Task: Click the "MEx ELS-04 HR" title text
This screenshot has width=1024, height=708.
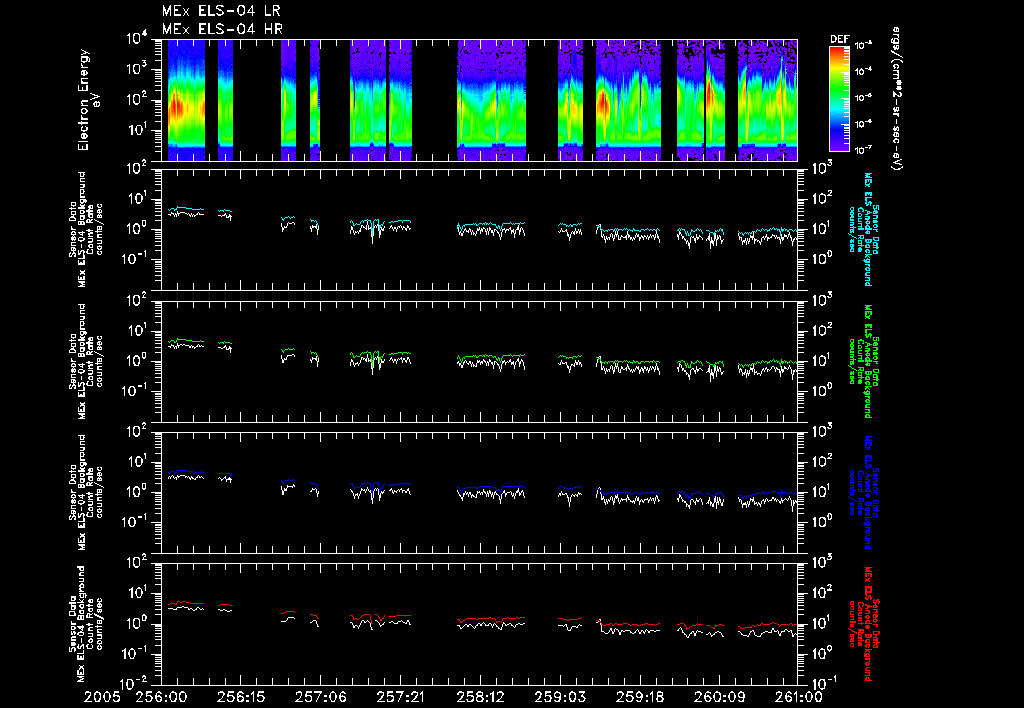Action: click(x=222, y=29)
